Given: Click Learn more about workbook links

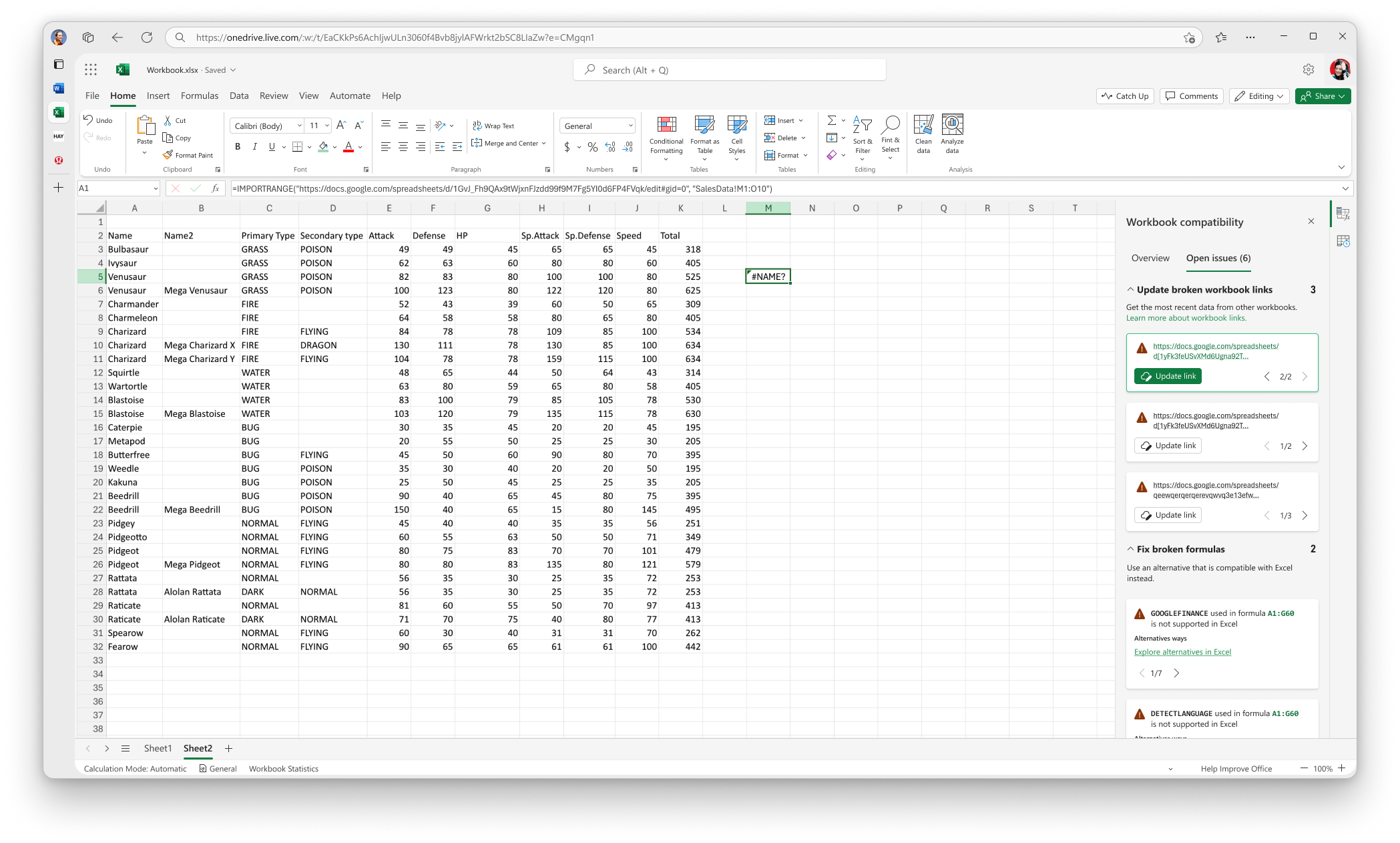Looking at the screenshot, I should (x=1186, y=318).
